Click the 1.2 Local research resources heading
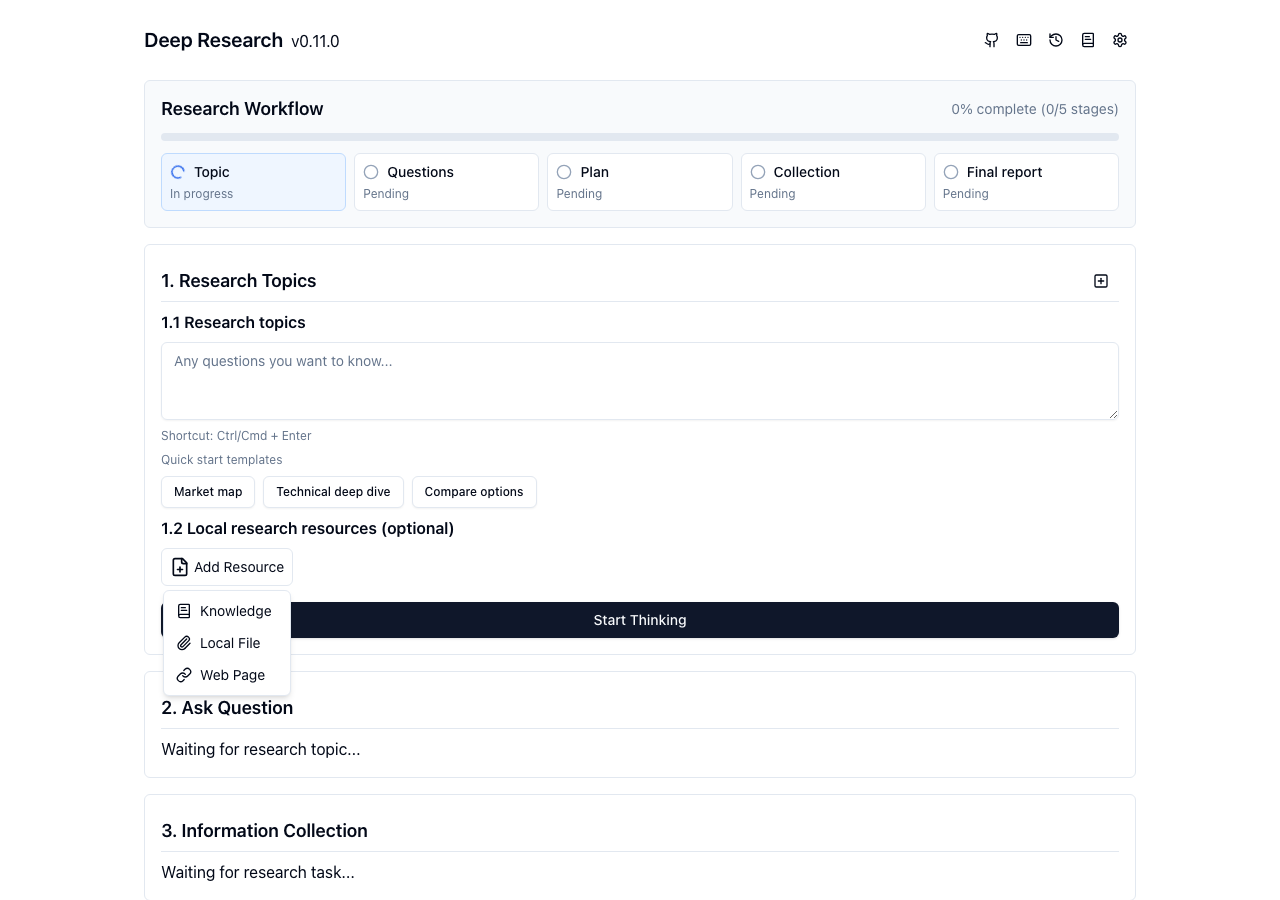Image resolution: width=1280 pixels, height=900 pixels. coord(307,528)
